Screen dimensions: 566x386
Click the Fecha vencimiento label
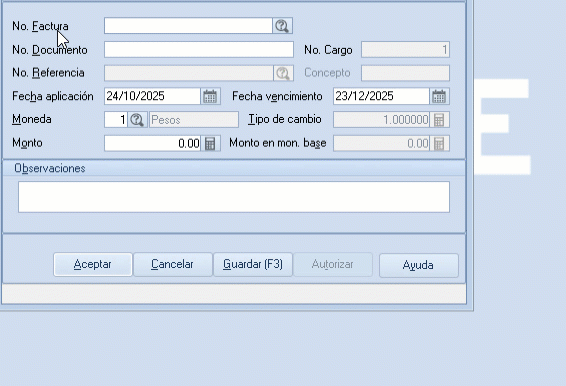coord(277,96)
